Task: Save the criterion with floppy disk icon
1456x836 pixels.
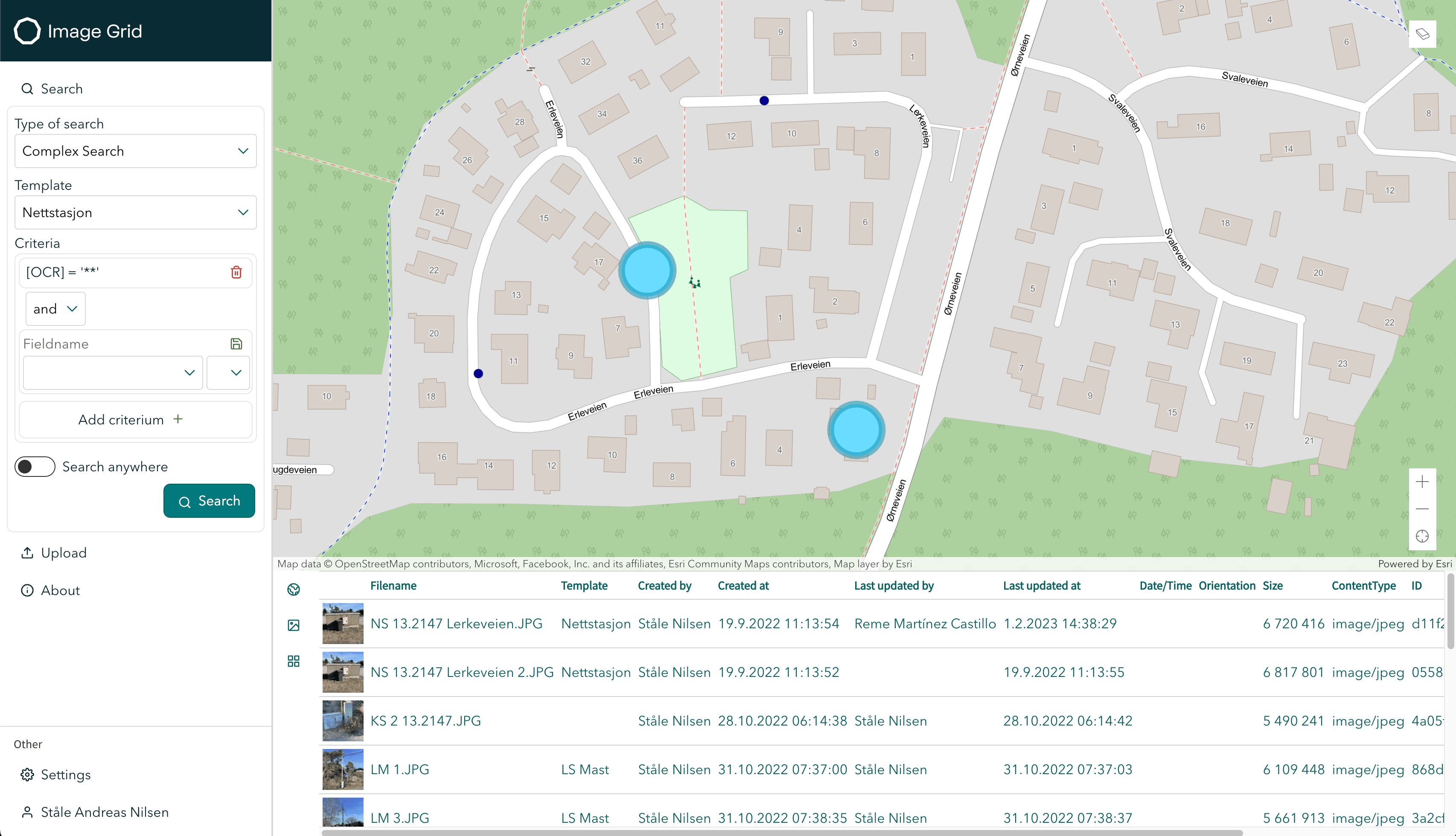Action: pos(236,344)
